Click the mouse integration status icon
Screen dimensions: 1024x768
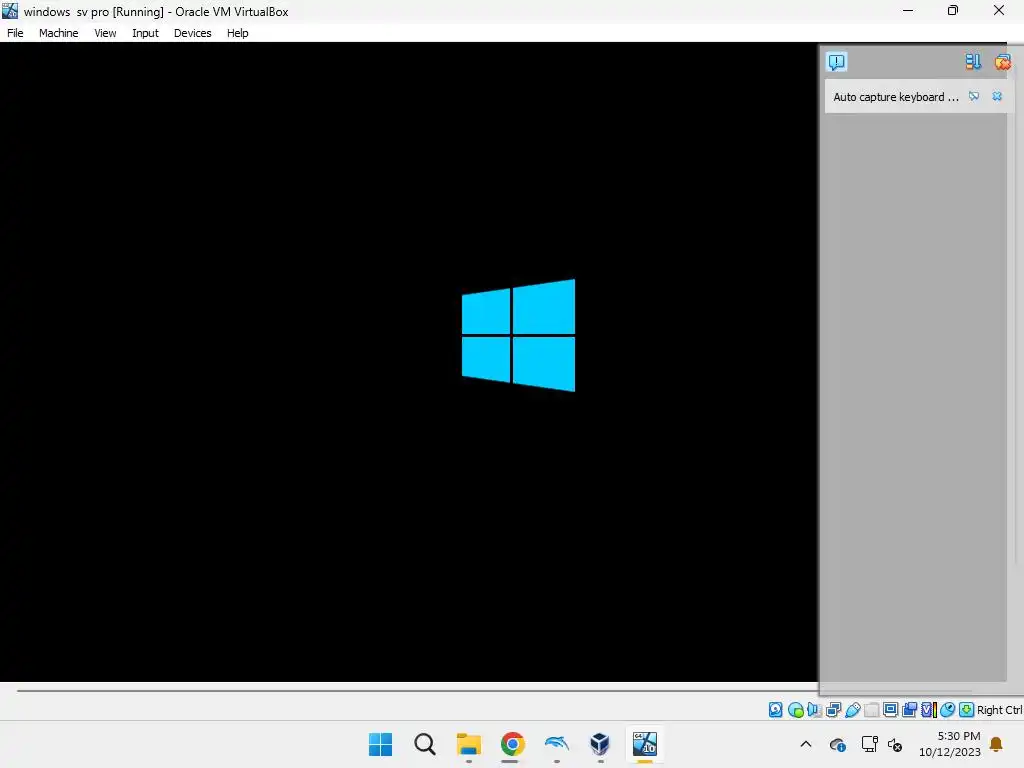948,710
